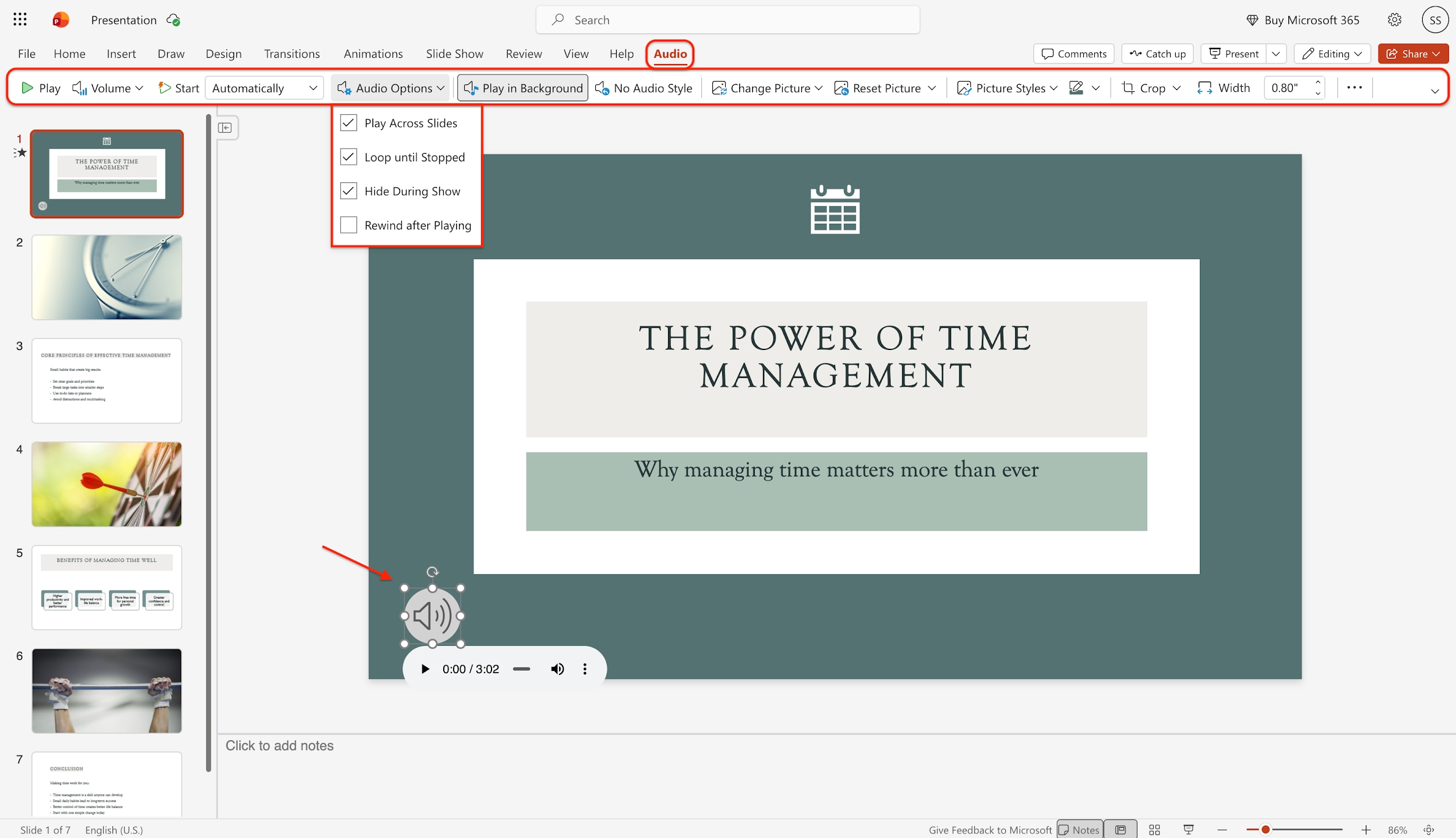Open the Volume control in the Audio ribbon

click(x=108, y=88)
